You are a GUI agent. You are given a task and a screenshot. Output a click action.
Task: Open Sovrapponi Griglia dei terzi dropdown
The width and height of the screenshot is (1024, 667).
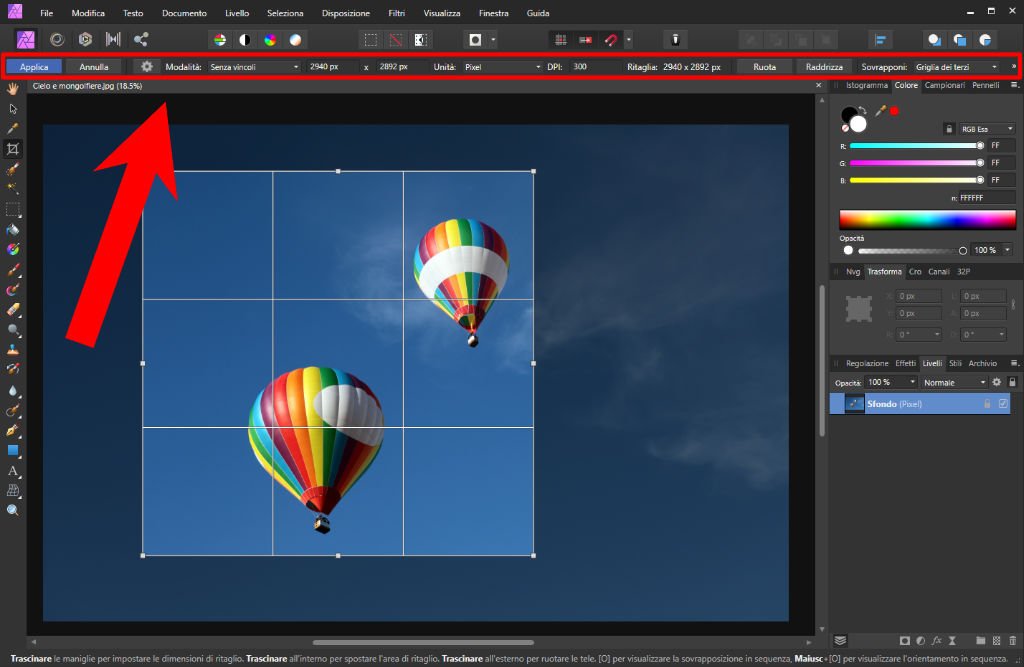(x=956, y=67)
